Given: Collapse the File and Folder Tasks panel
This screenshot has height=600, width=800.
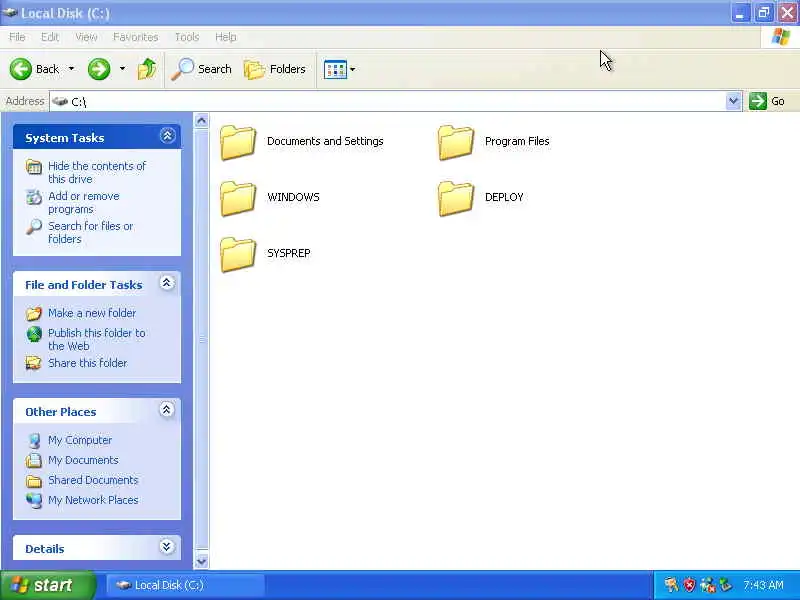Looking at the screenshot, I should (x=167, y=283).
